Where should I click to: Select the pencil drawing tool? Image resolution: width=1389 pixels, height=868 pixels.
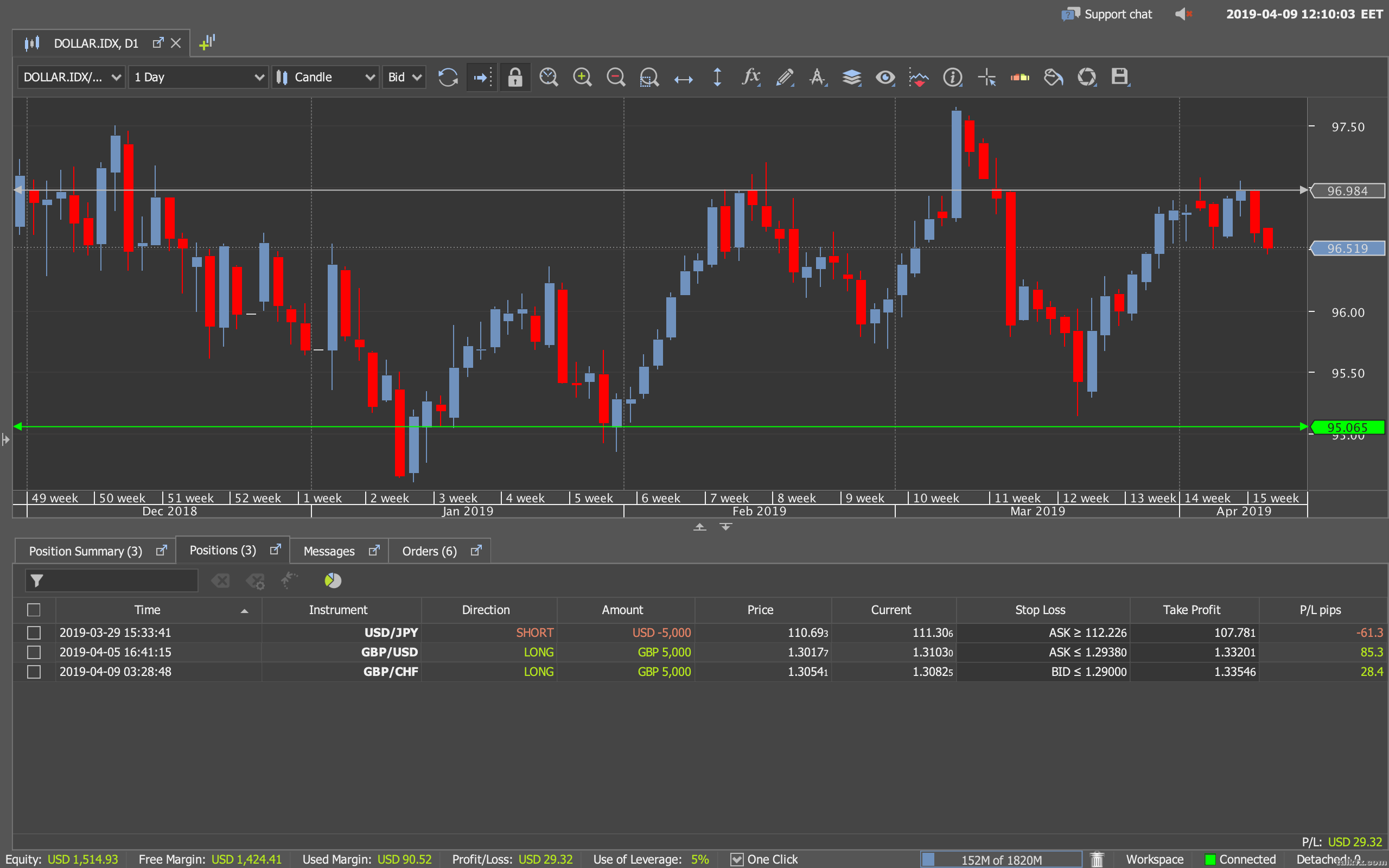point(785,77)
